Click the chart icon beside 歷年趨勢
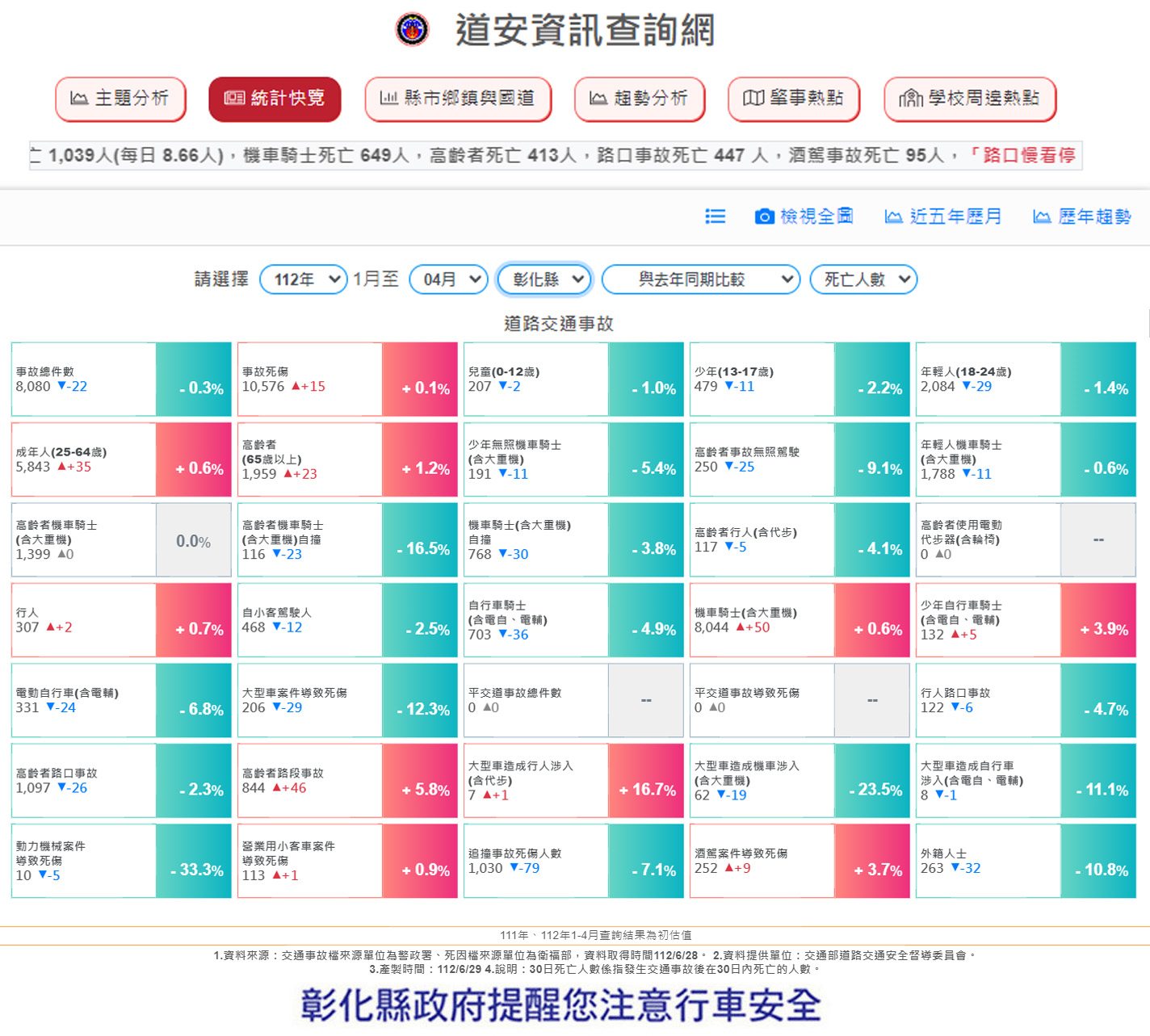The image size is (1150, 1036). tap(1042, 216)
